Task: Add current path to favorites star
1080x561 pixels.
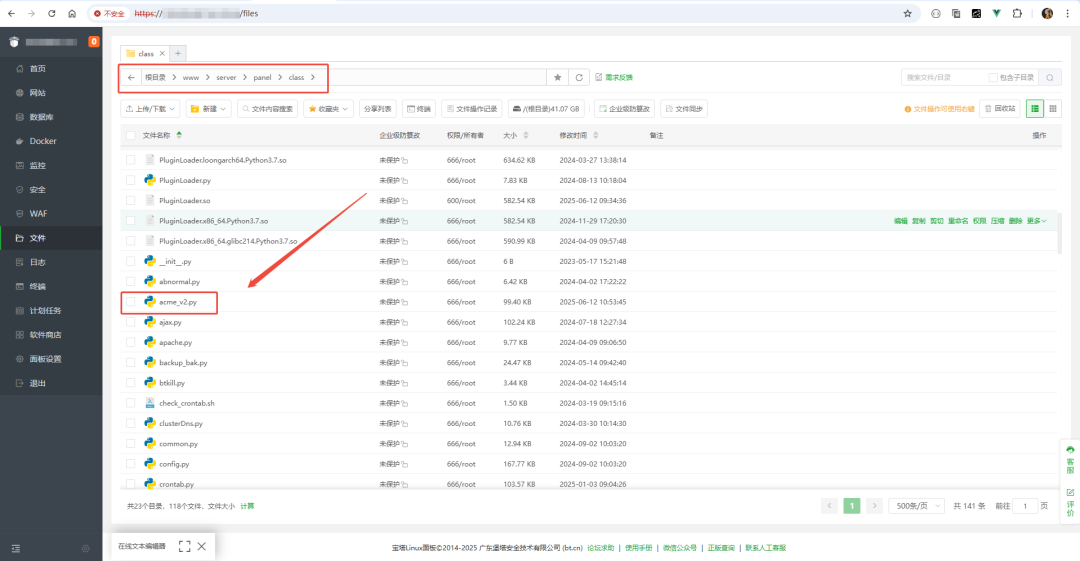Action: click(557, 77)
